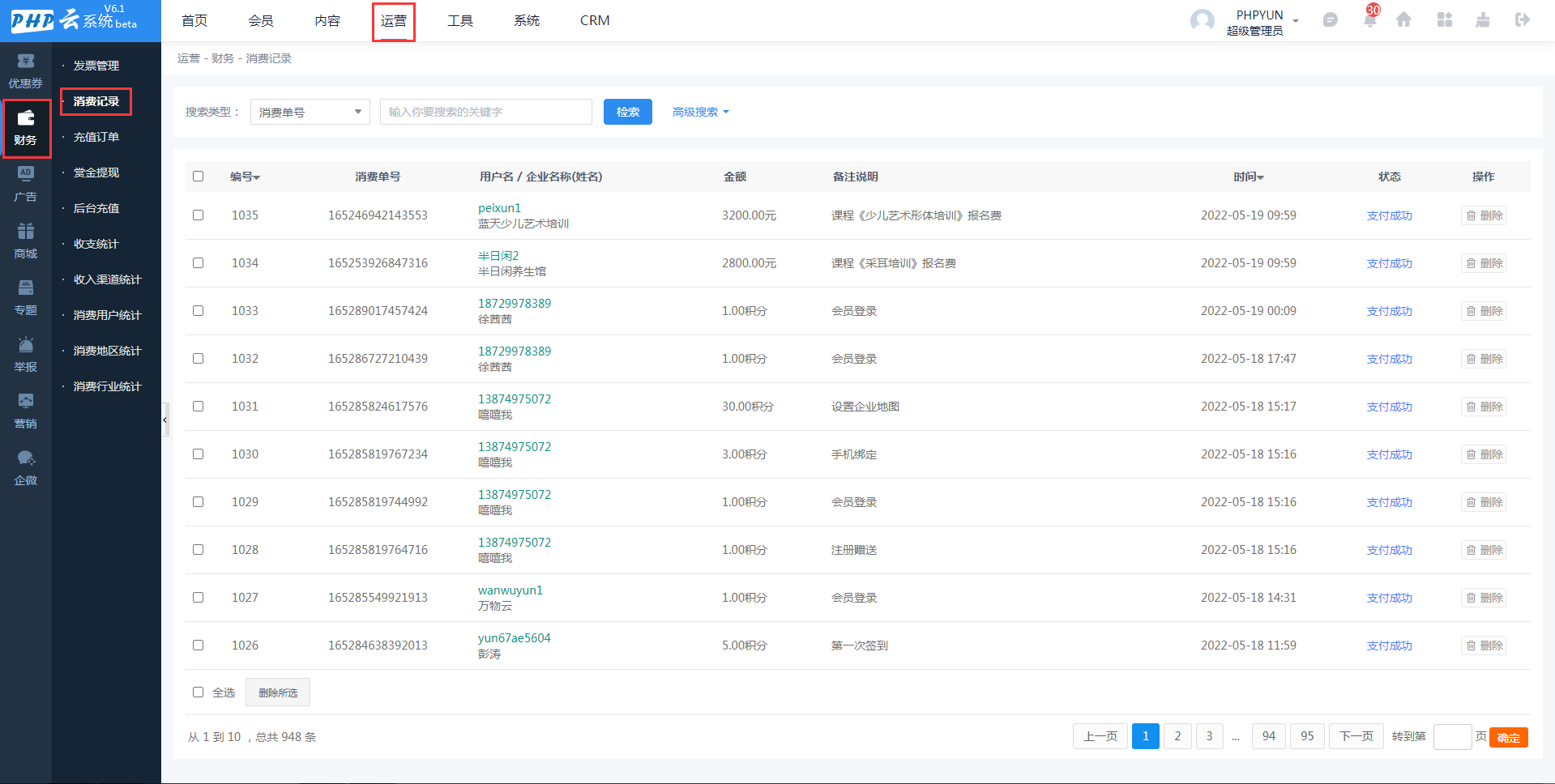Open the 会员 top menu
This screenshot has height=784, width=1555.
(x=261, y=20)
